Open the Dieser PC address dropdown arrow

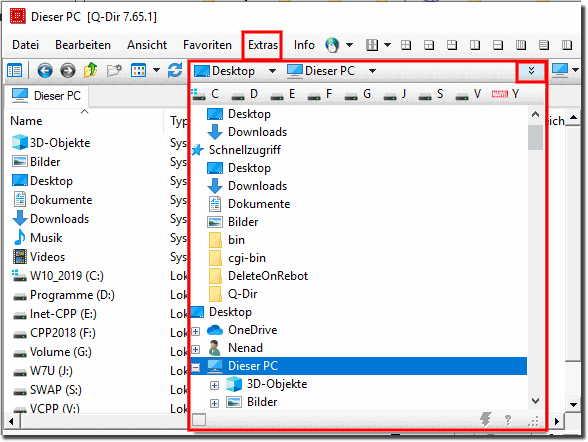tap(372, 71)
